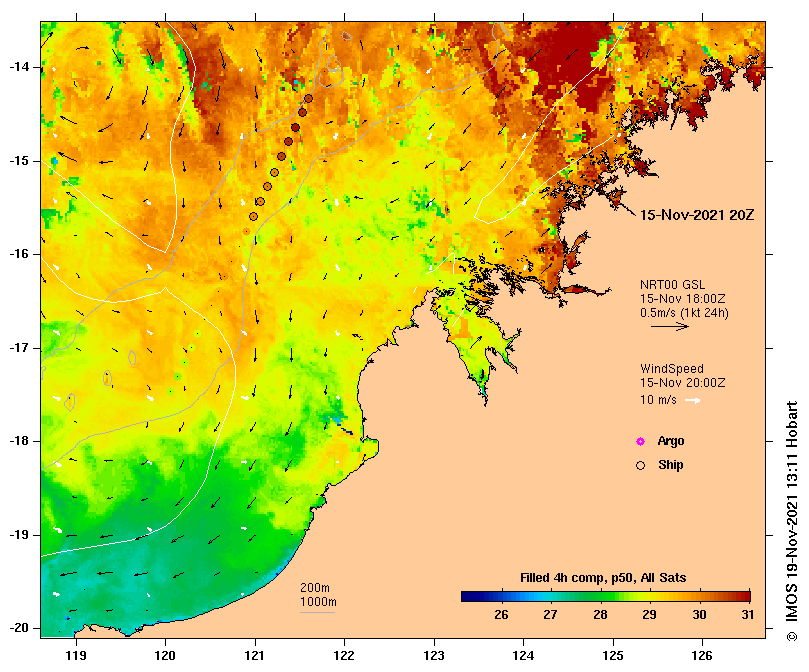Click the longitude axis label '119'
This screenshot has height=672, width=809.
pos(76,656)
